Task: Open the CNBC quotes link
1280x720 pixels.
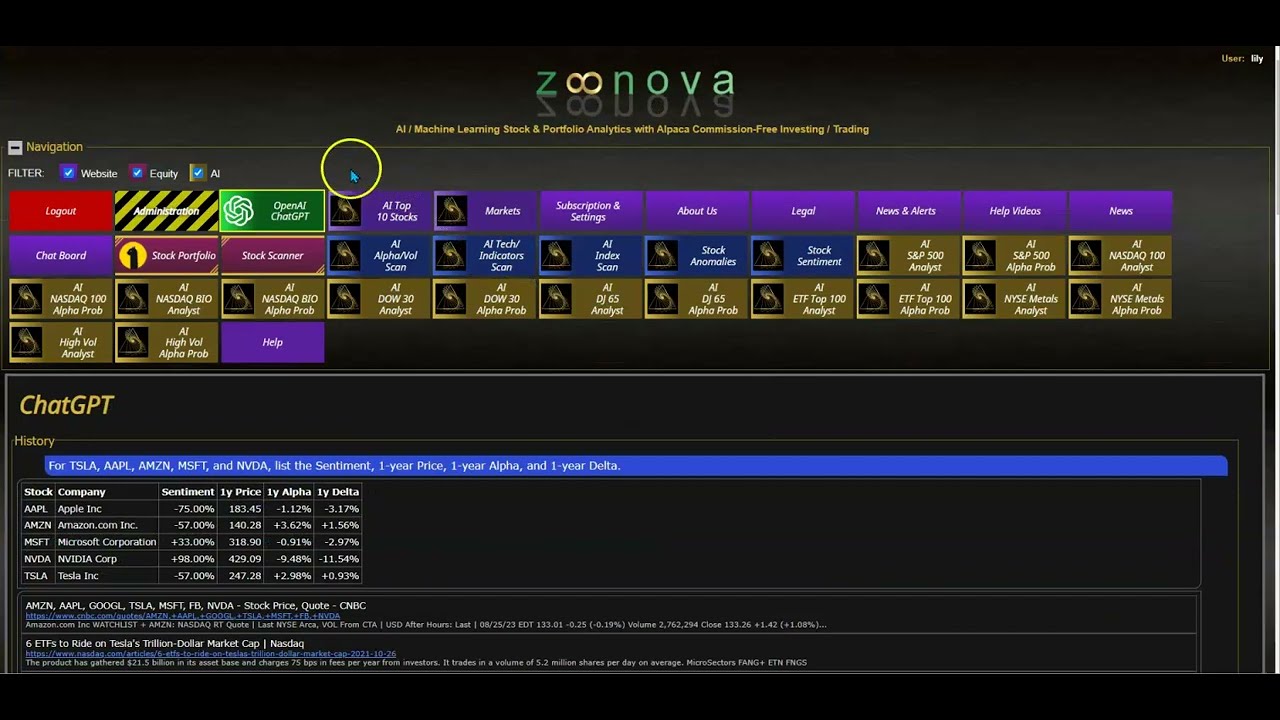Action: click(x=183, y=616)
